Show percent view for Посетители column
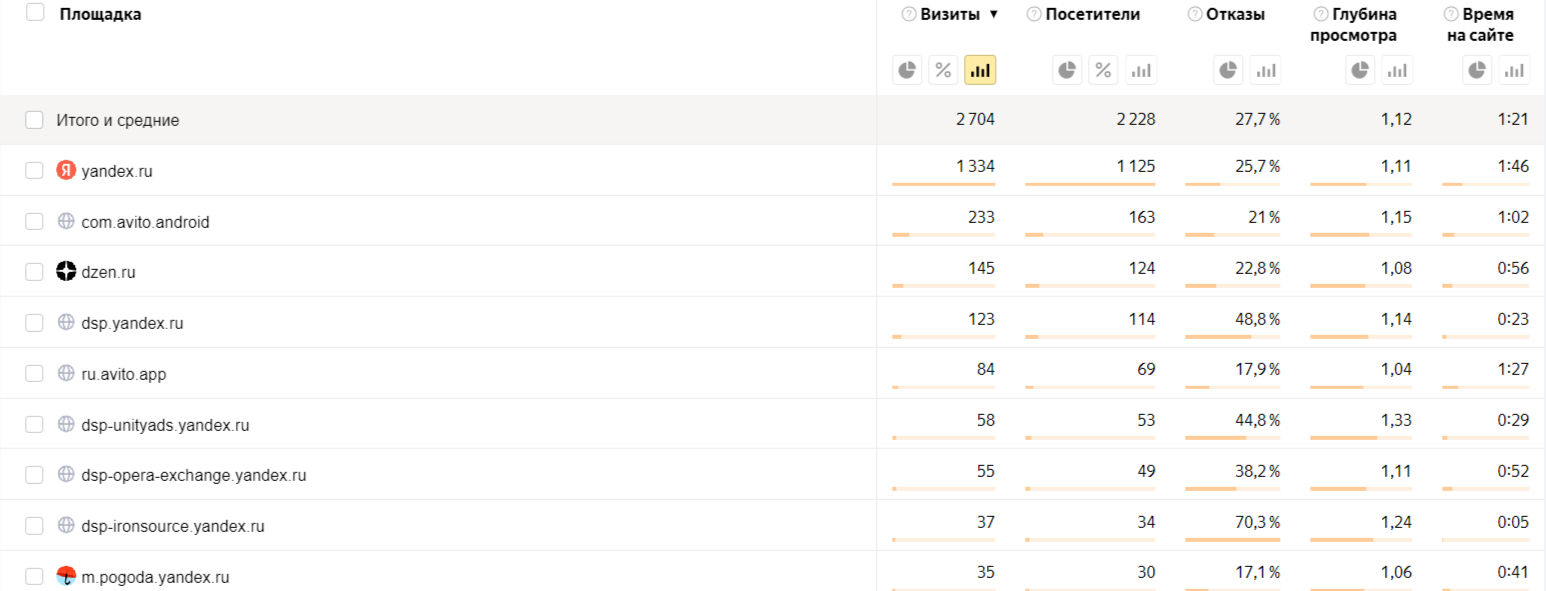Image resolution: width=1546 pixels, height=591 pixels. (1103, 70)
